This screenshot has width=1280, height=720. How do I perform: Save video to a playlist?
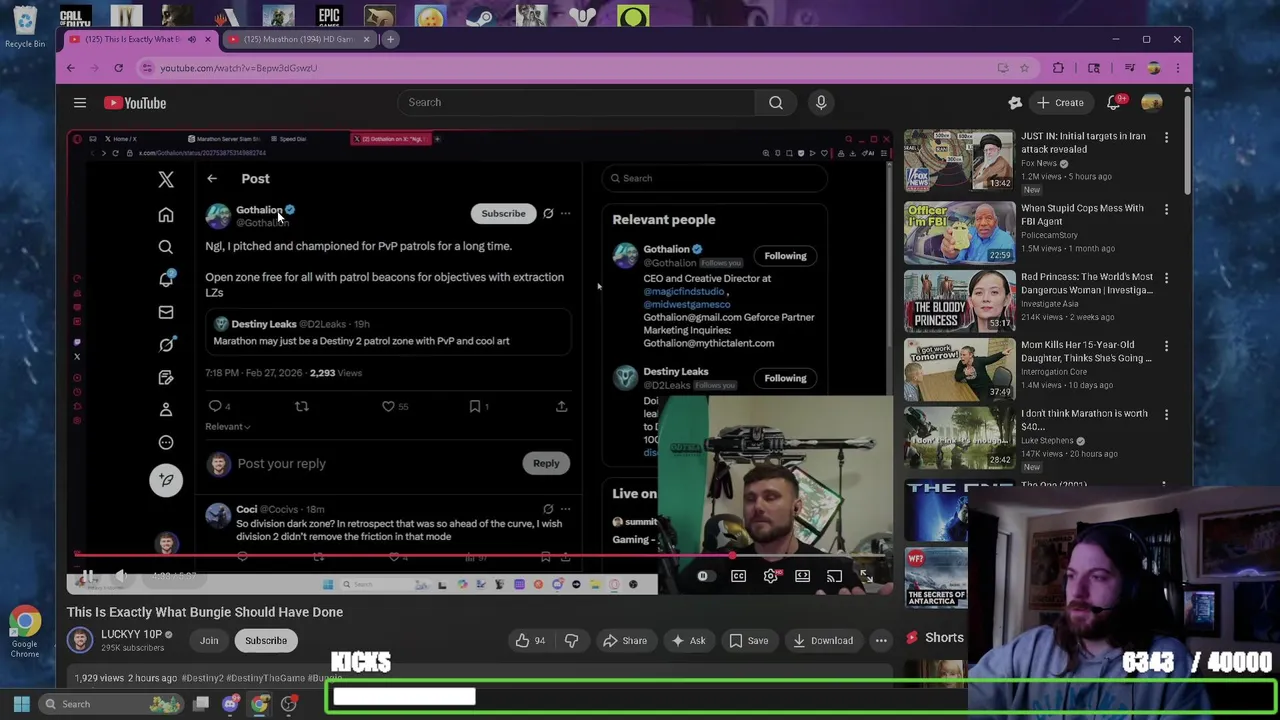tap(749, 640)
